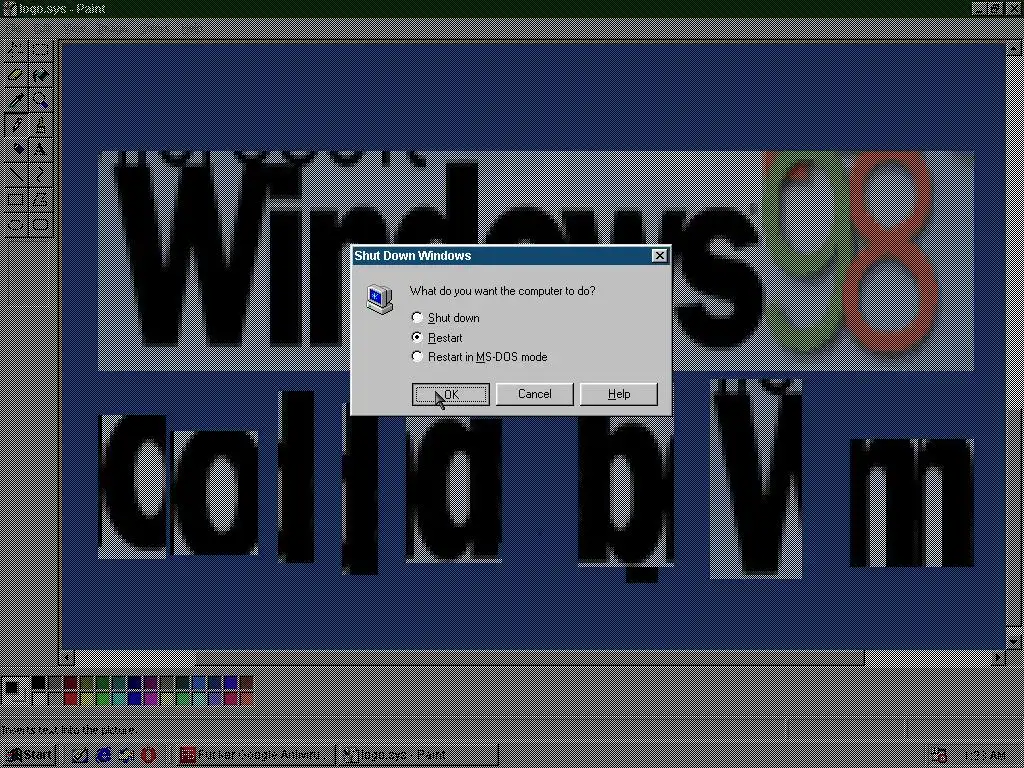Switch to taskbar window with red FB icon

[255, 755]
